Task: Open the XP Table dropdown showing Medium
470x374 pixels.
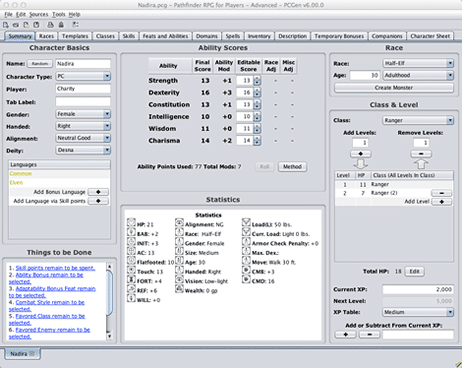Action: pos(418,312)
